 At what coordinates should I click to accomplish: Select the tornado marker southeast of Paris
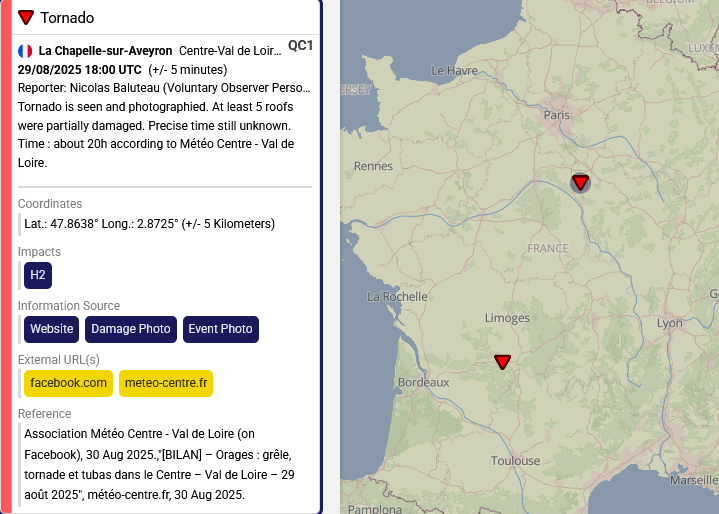click(580, 182)
